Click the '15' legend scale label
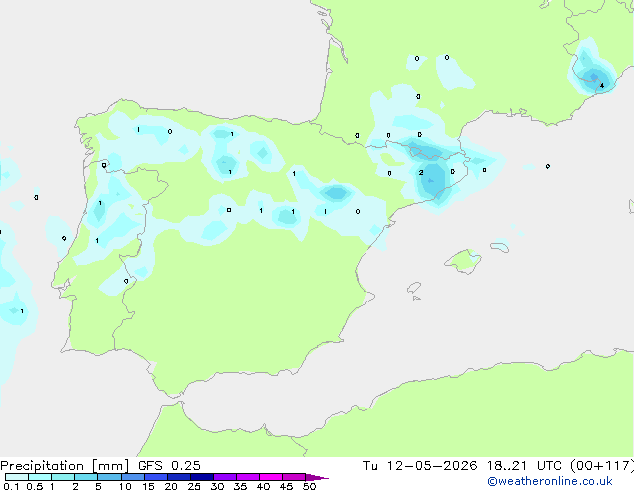The height and width of the screenshot is (490, 634). click(x=148, y=486)
